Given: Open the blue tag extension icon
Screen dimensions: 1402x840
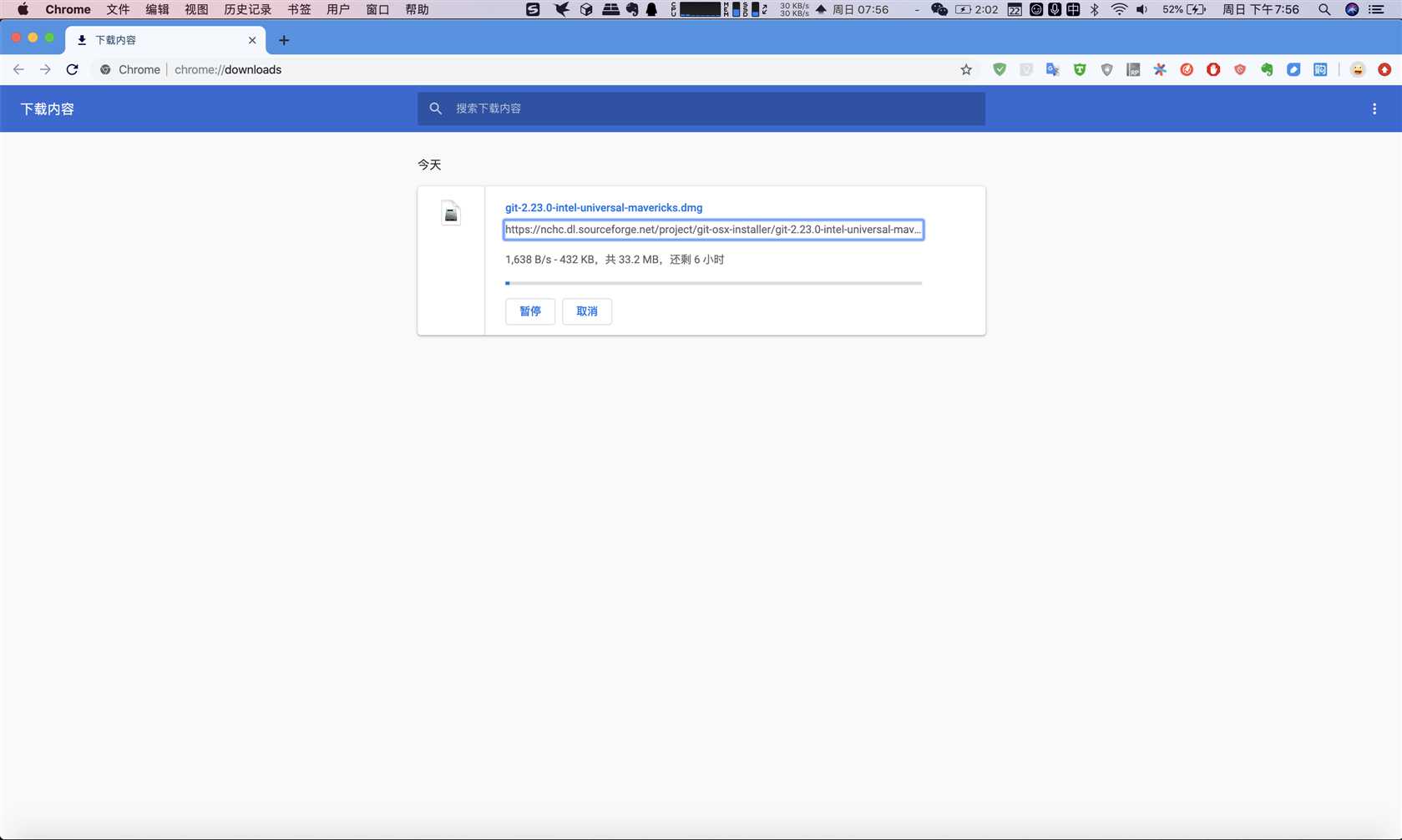Looking at the screenshot, I should (1293, 70).
